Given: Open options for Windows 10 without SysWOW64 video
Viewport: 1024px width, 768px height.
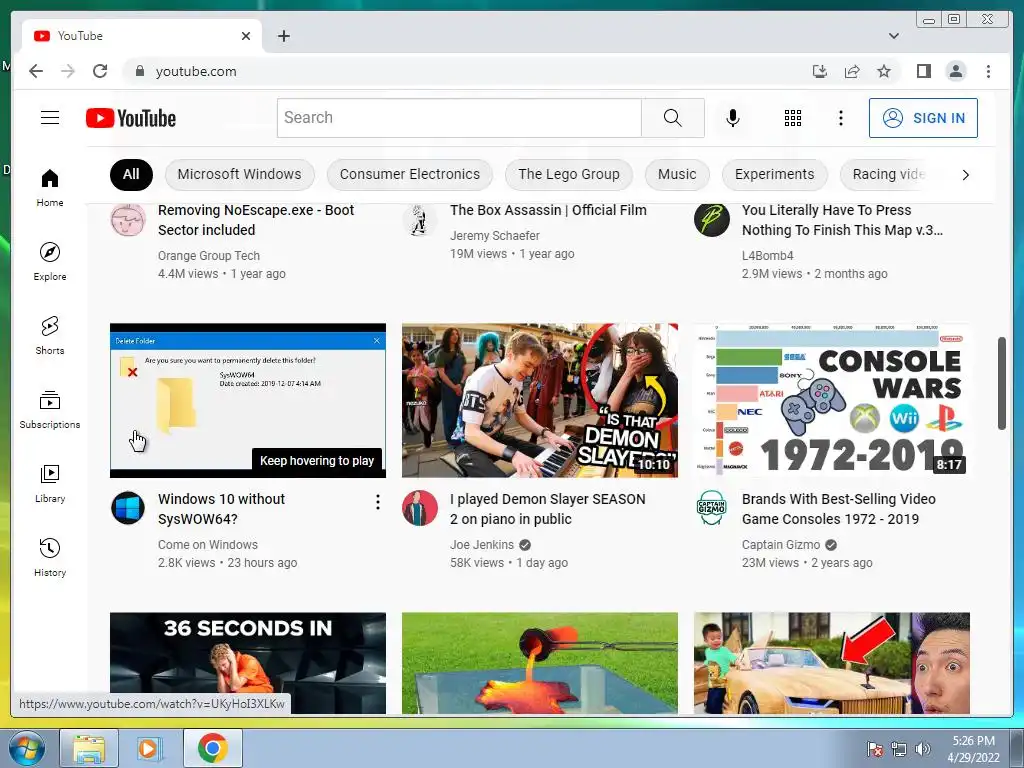Looking at the screenshot, I should point(377,502).
